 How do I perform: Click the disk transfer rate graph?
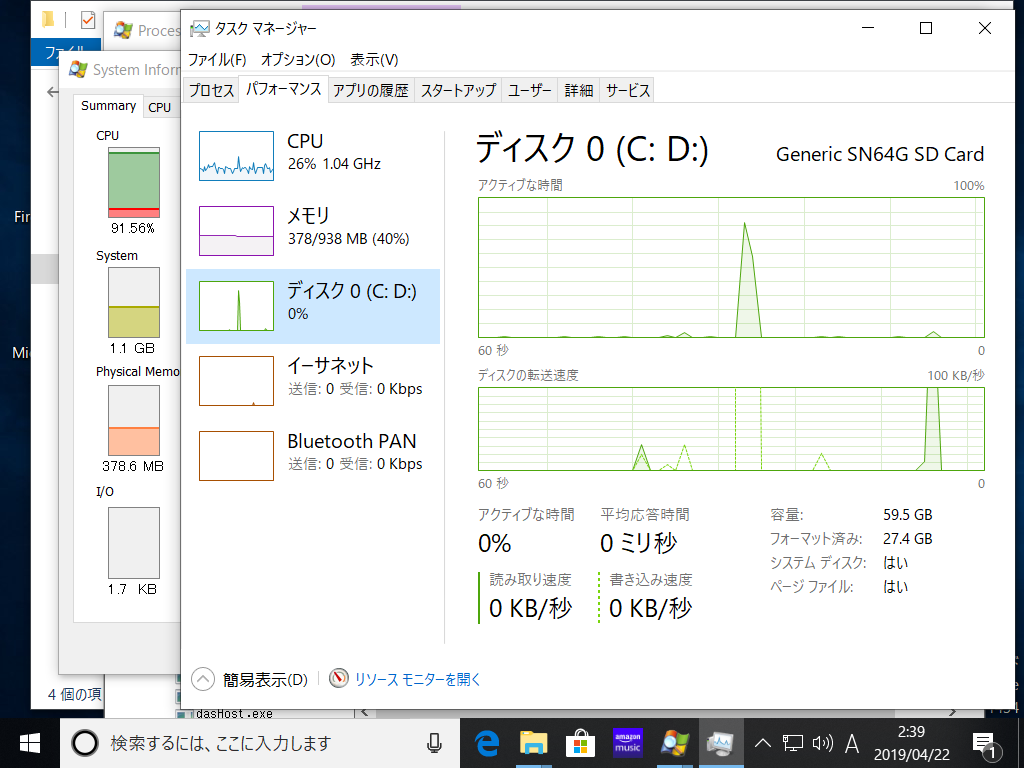pyautogui.click(x=731, y=429)
